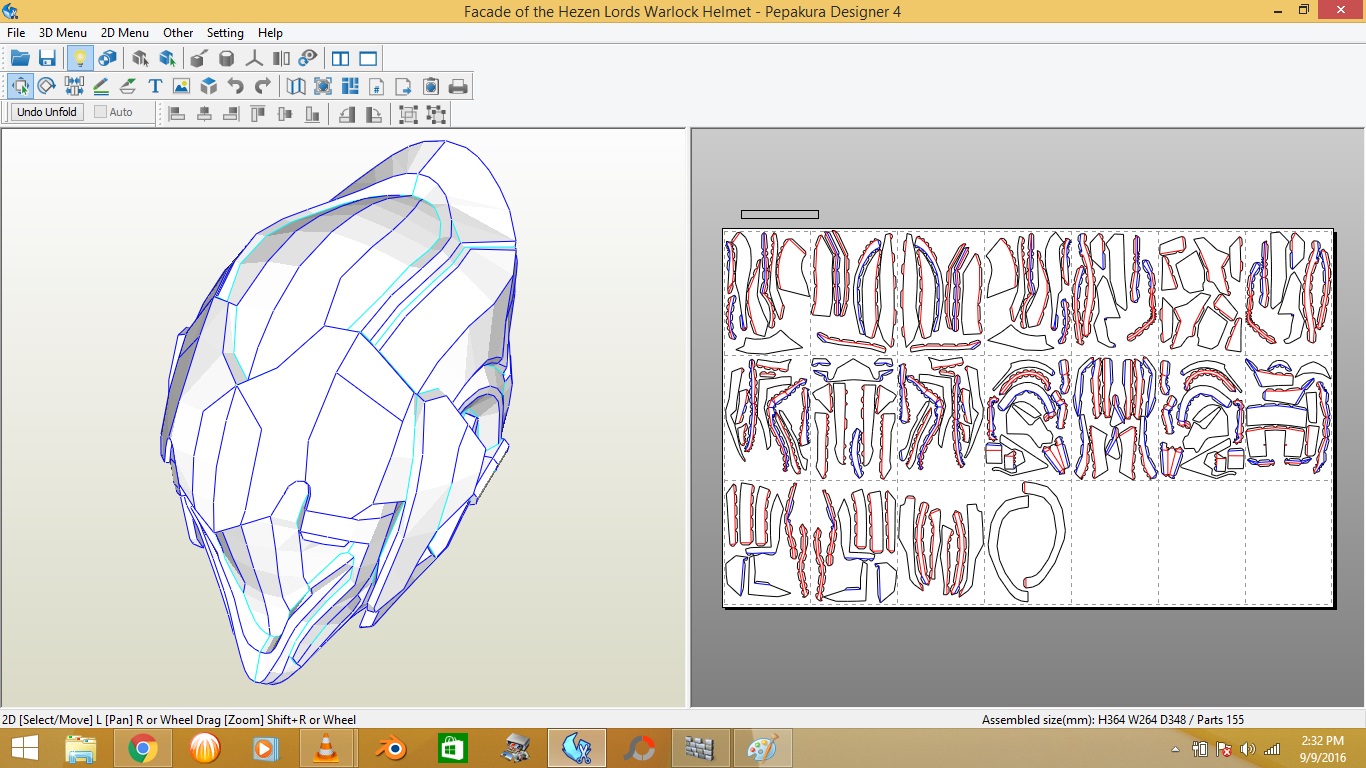Open the 2D Menu dropdown

point(124,33)
